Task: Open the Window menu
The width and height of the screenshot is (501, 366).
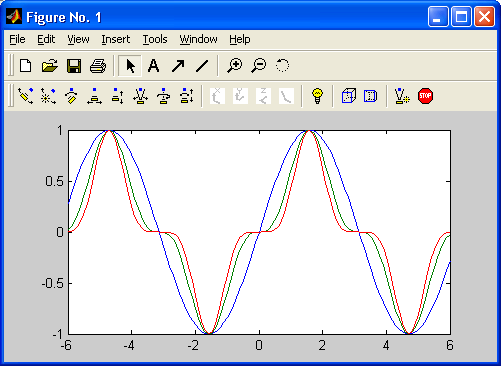Action: tap(198, 39)
